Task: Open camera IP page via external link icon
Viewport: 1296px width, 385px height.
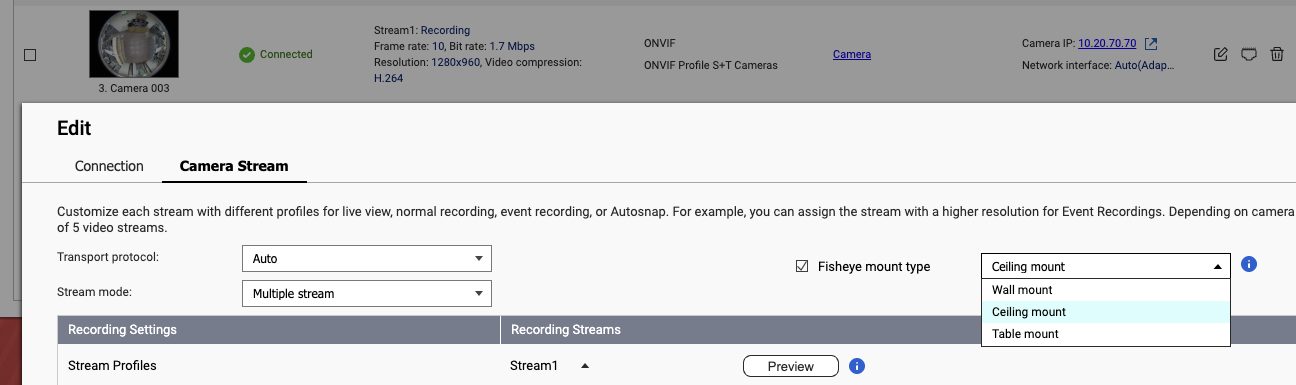Action: point(1151,44)
